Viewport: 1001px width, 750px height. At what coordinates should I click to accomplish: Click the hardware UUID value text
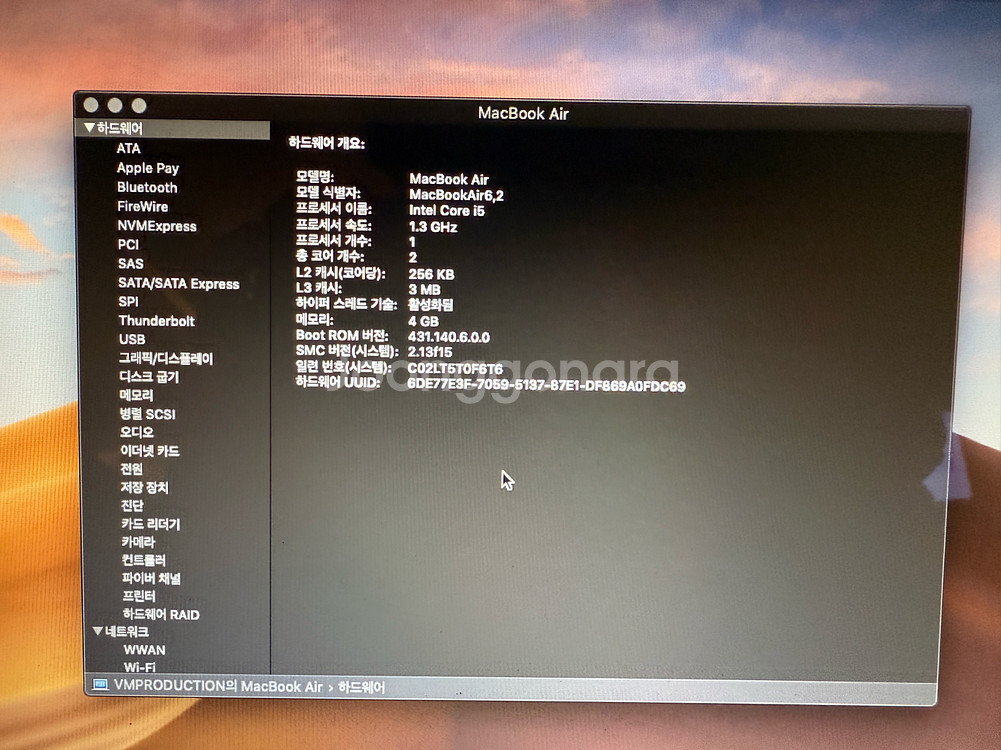coord(546,386)
